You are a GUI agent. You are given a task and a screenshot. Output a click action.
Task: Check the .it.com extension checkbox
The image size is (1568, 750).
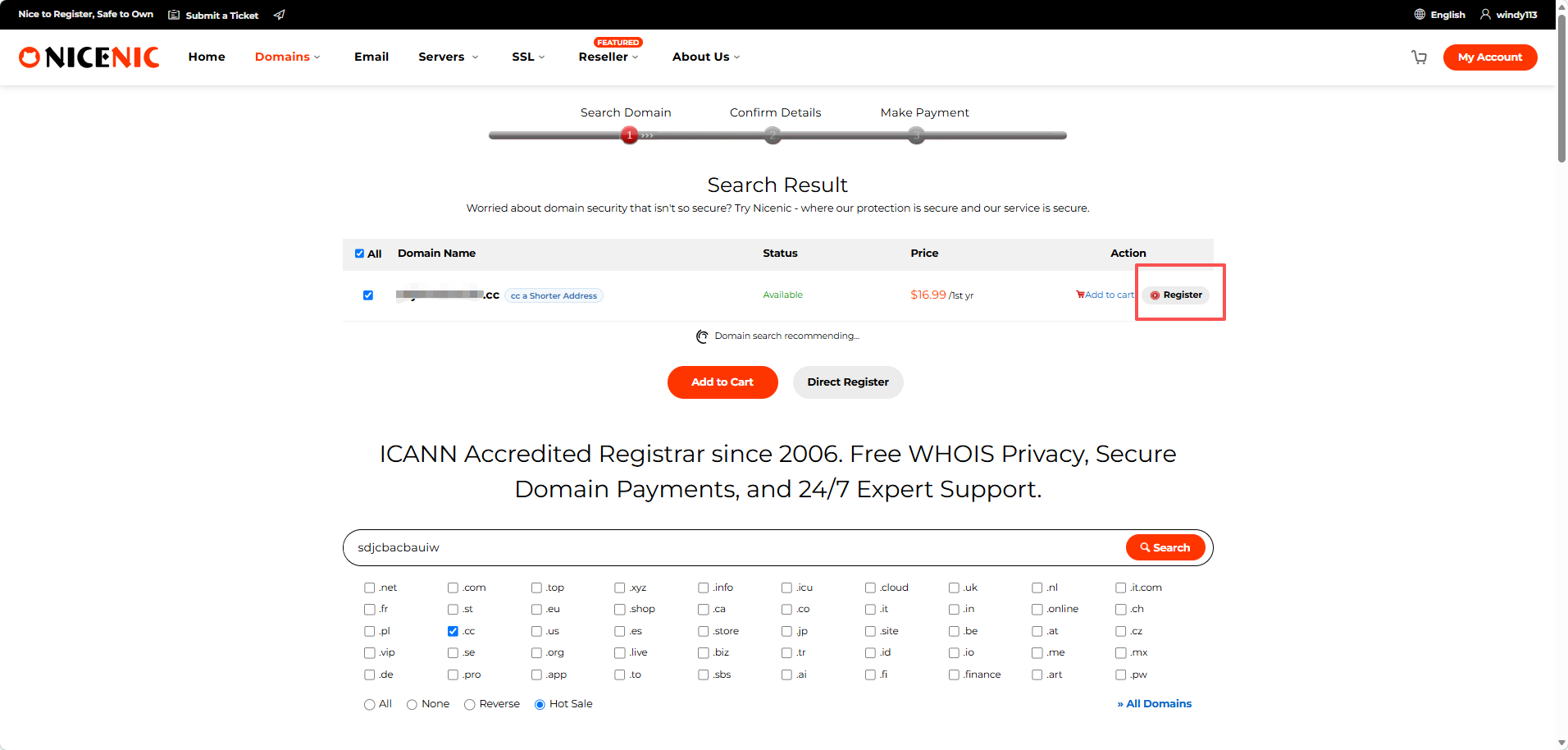point(1121,588)
